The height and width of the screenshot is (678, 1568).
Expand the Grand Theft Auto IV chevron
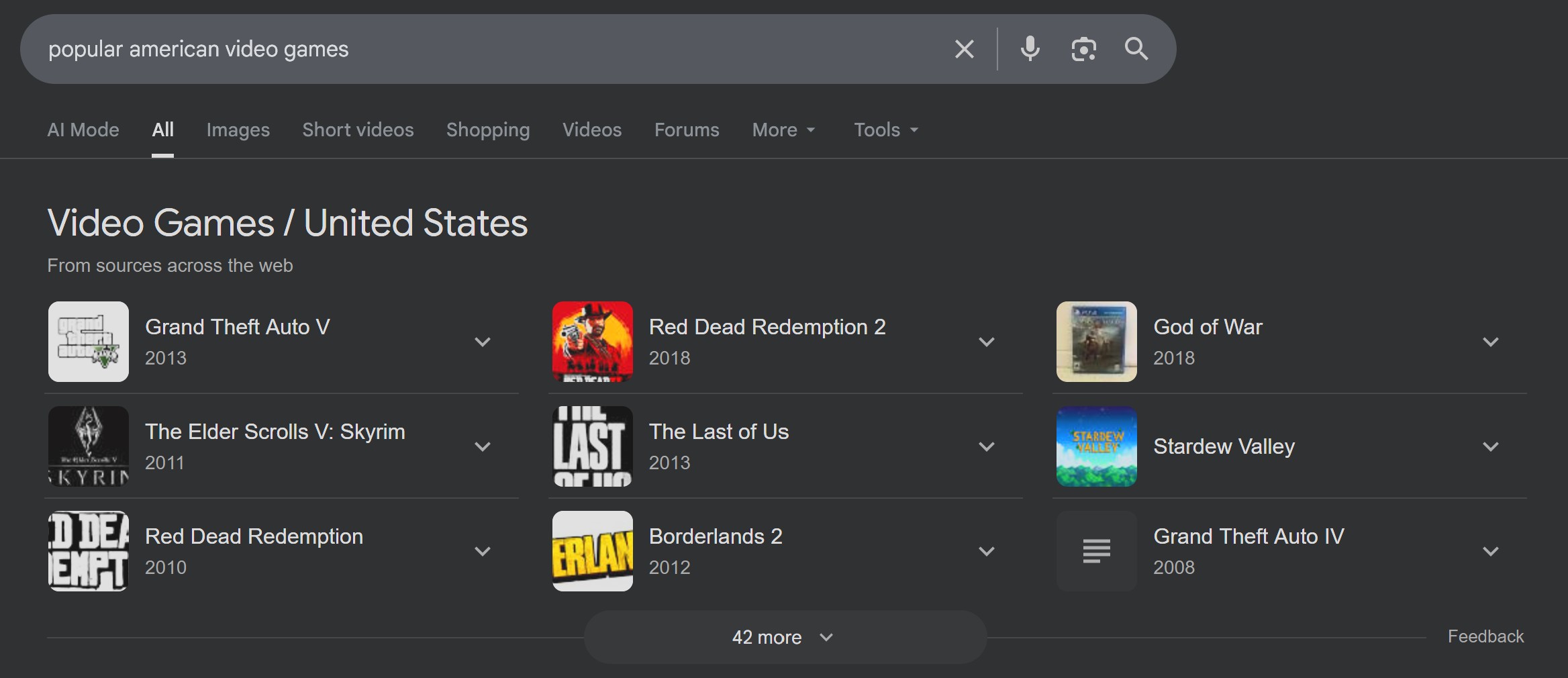pos(1491,551)
